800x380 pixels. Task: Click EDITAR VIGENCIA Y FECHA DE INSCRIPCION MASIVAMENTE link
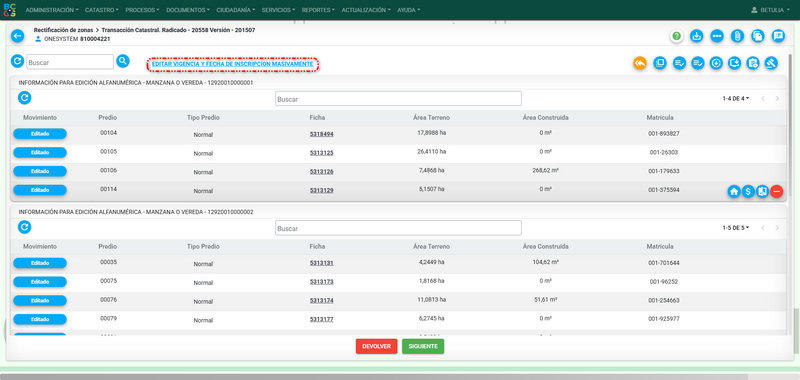(233, 64)
